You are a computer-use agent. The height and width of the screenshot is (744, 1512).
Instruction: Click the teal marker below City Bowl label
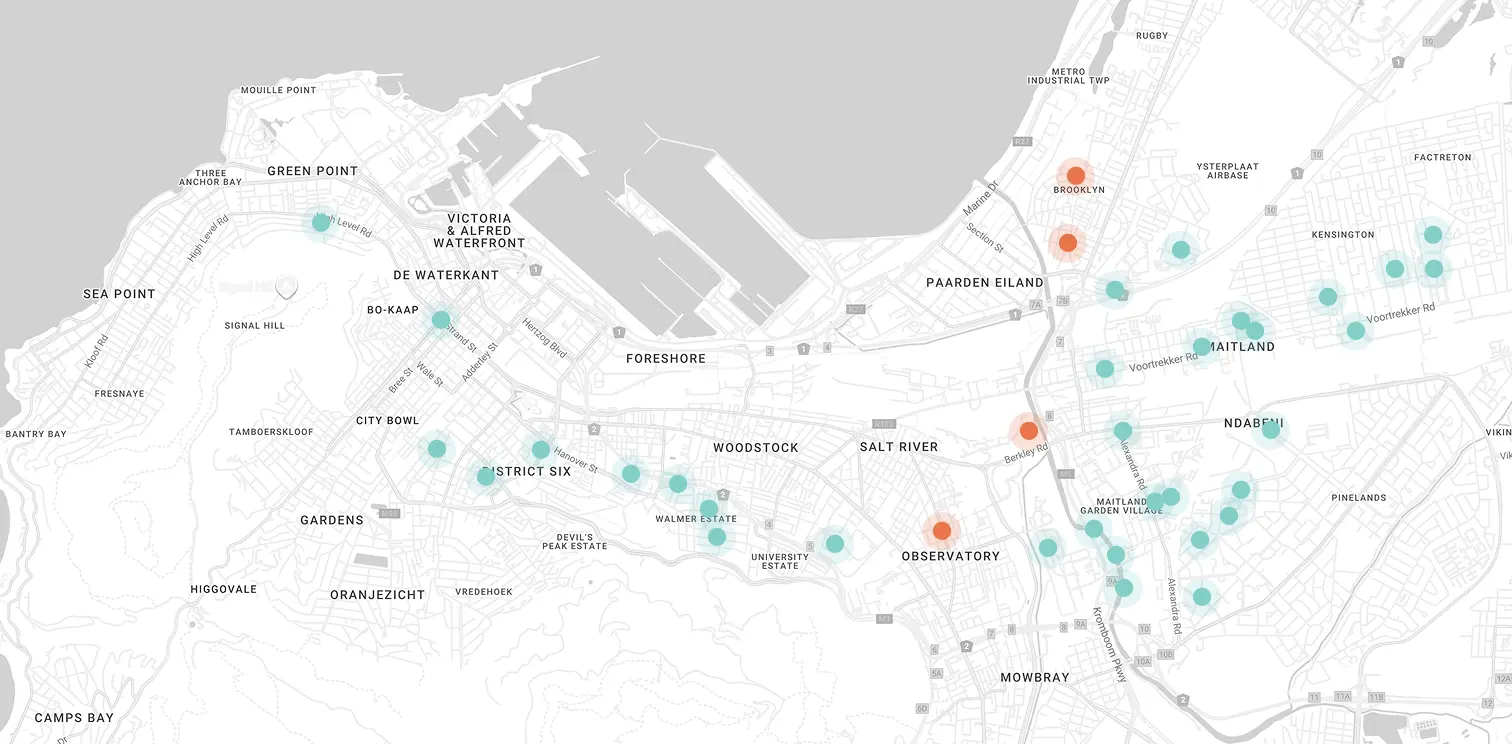[437, 449]
